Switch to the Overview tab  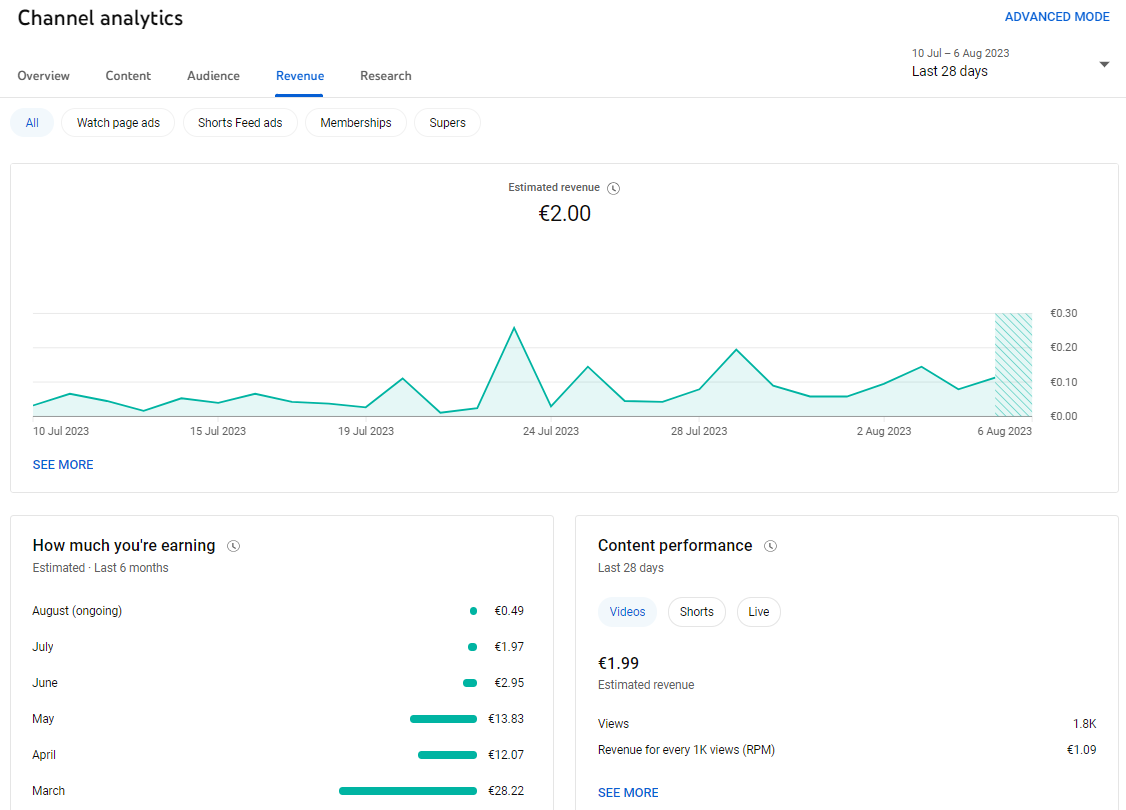[44, 76]
